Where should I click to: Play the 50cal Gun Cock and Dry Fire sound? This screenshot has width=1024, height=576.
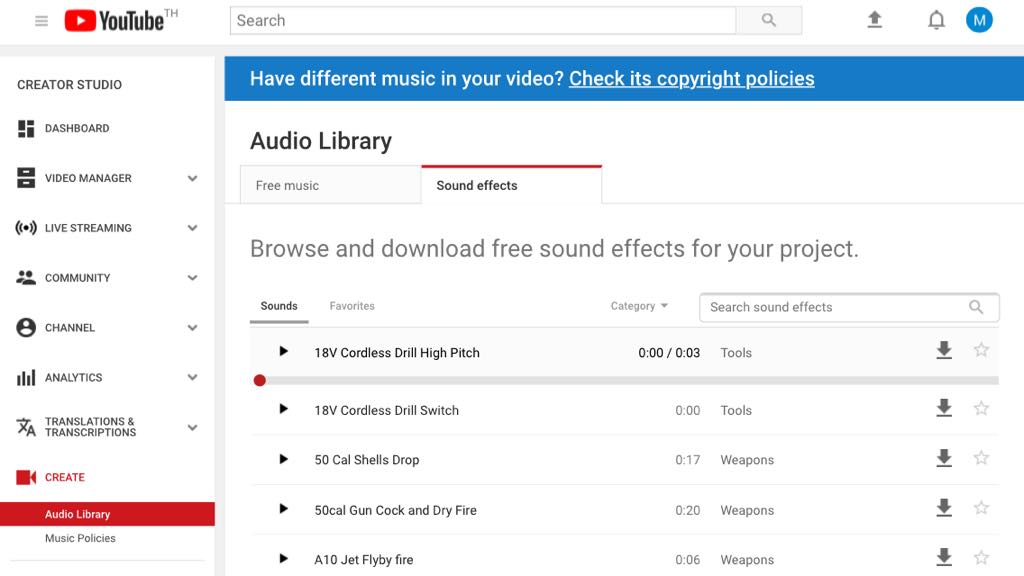click(283, 509)
